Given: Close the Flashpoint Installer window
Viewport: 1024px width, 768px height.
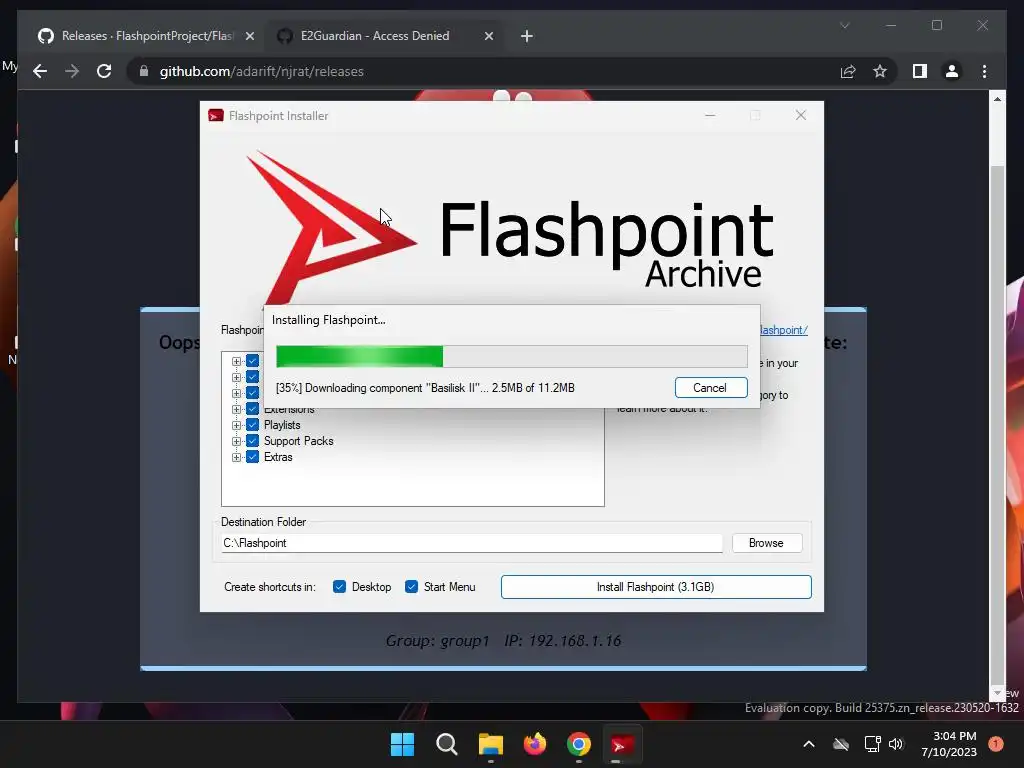Looking at the screenshot, I should coord(801,115).
